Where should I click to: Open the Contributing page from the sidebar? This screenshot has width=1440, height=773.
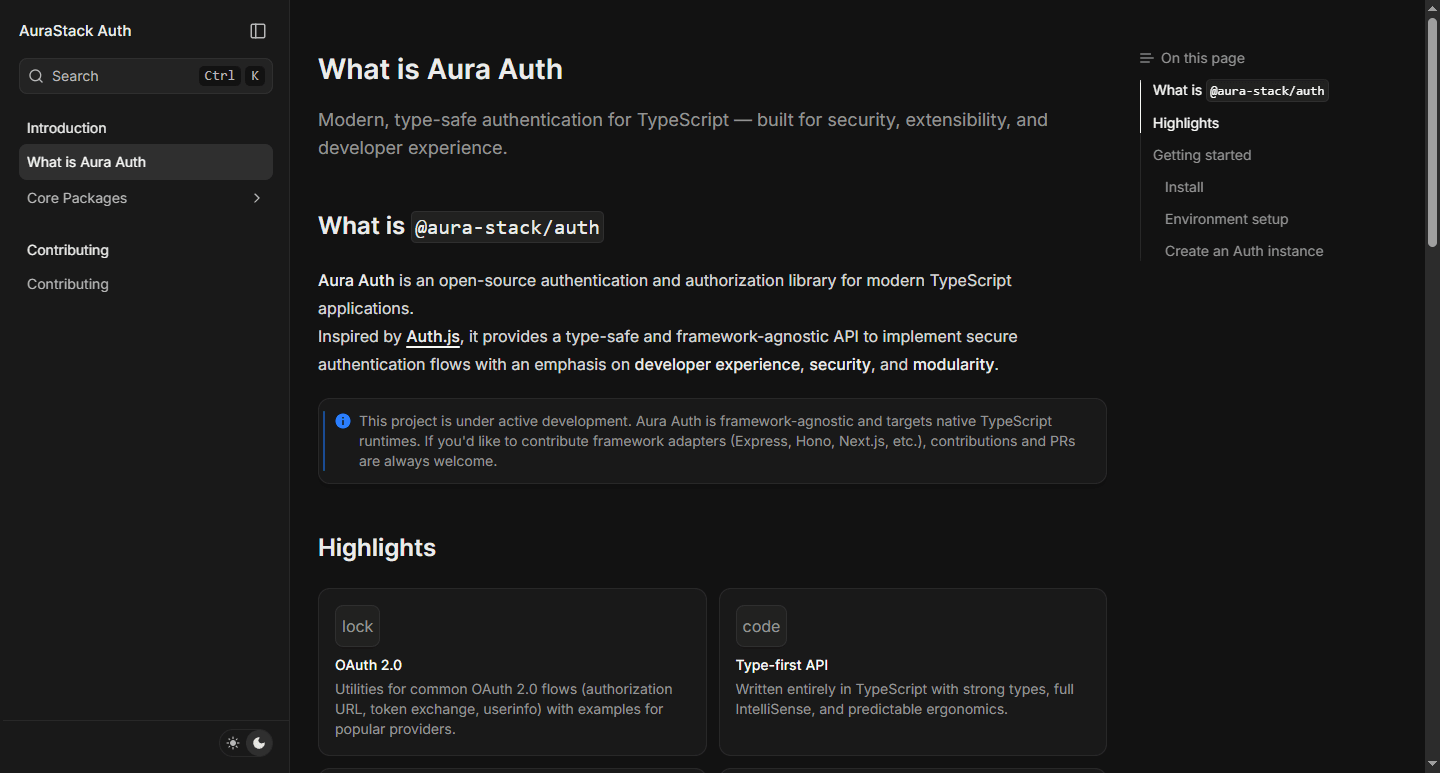[67, 284]
